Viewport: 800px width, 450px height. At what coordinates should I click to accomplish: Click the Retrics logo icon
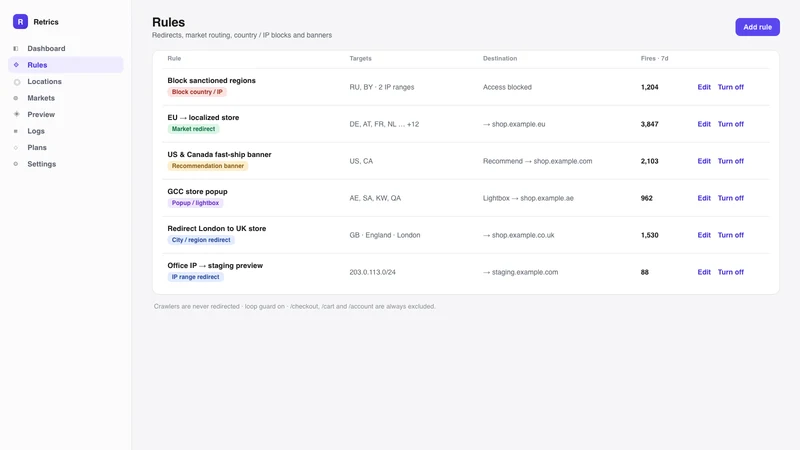pyautogui.click(x=20, y=21)
